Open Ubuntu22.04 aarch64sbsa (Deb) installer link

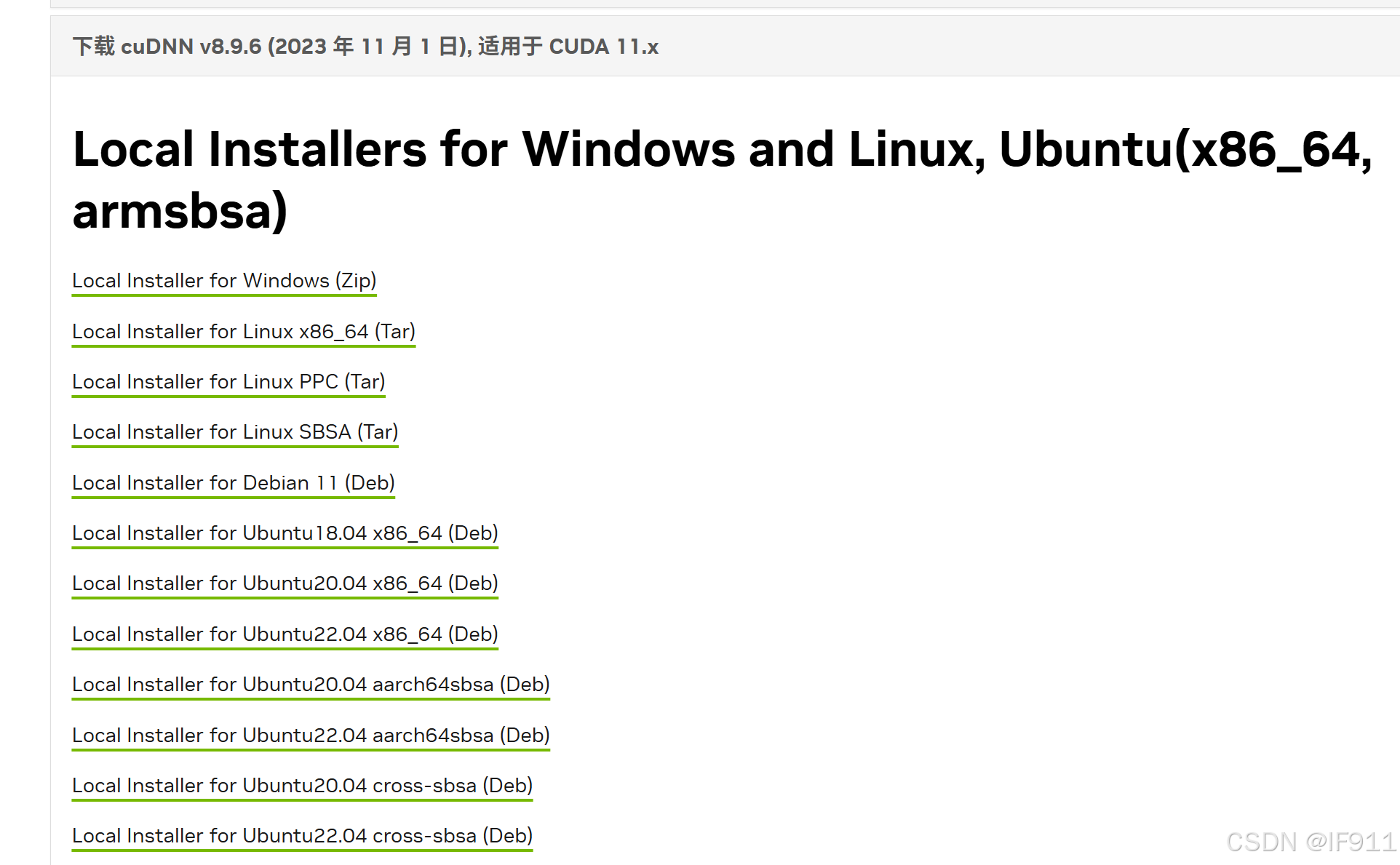pyautogui.click(x=311, y=736)
